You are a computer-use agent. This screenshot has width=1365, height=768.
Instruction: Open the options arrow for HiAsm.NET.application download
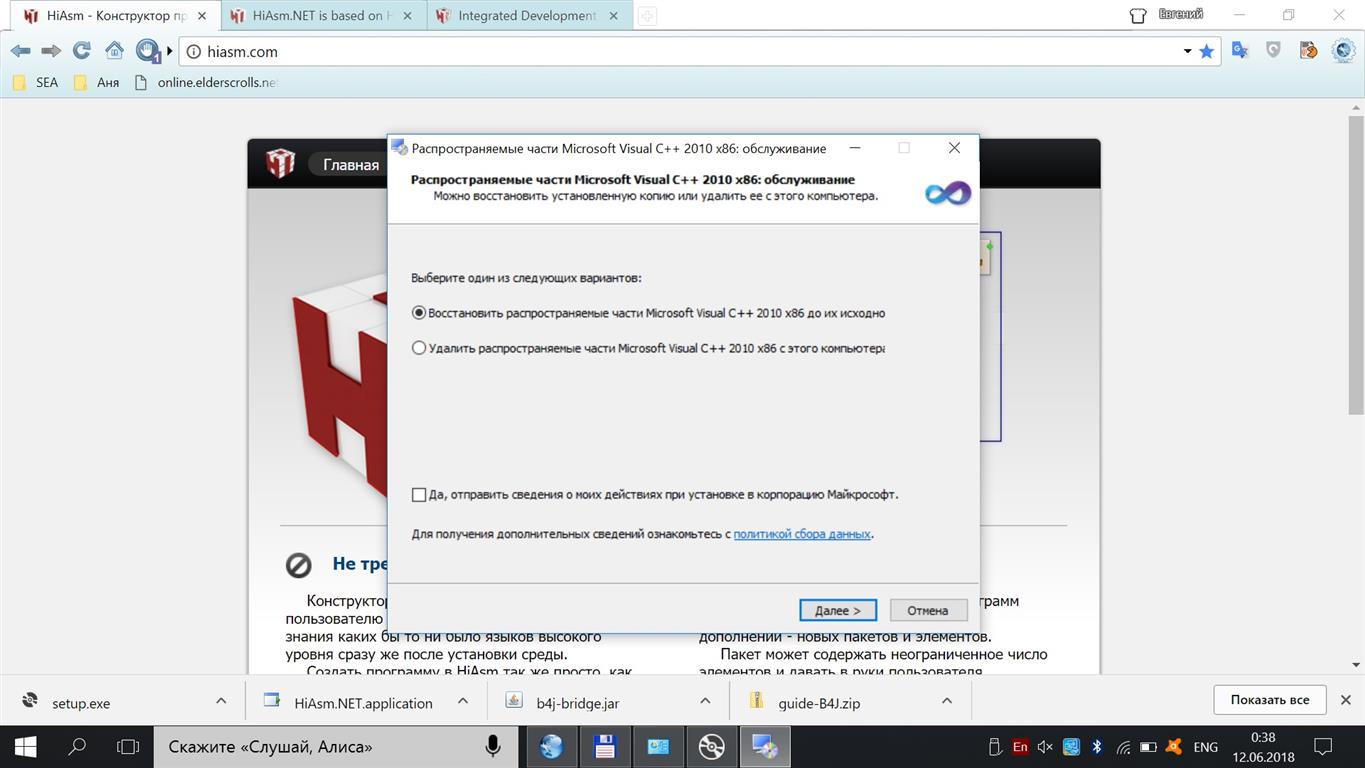pyautogui.click(x=463, y=701)
